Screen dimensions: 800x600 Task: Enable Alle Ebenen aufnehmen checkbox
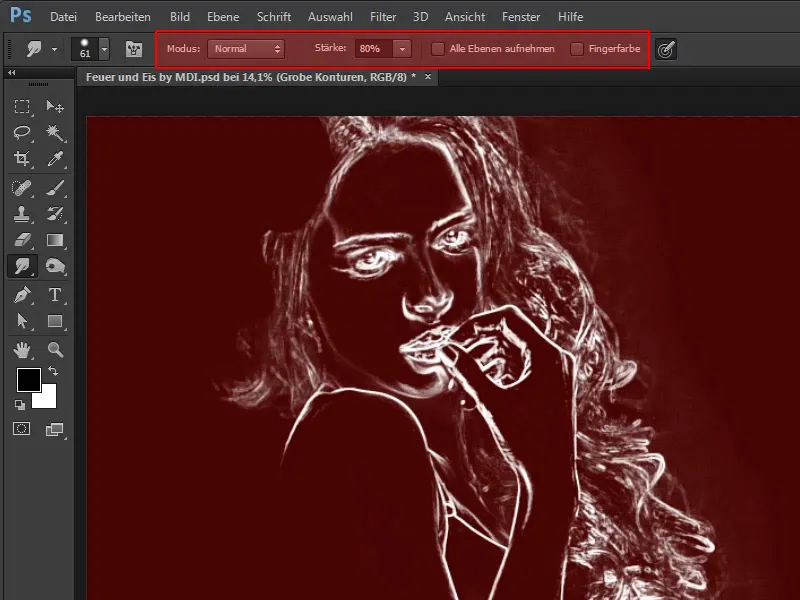pos(437,49)
